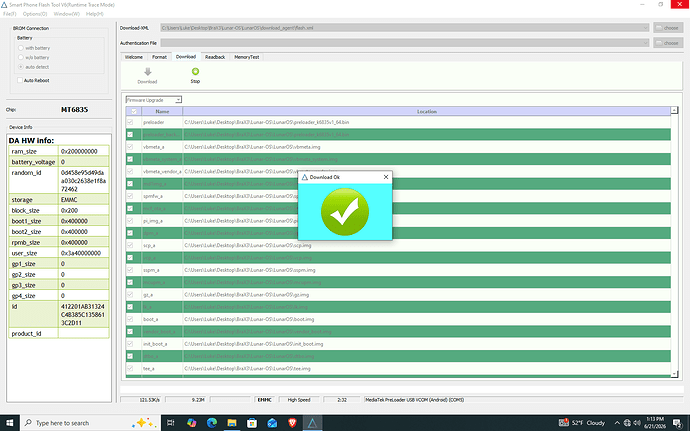Select the 'with battery' radio button
690x431 pixels.
coord(21,48)
